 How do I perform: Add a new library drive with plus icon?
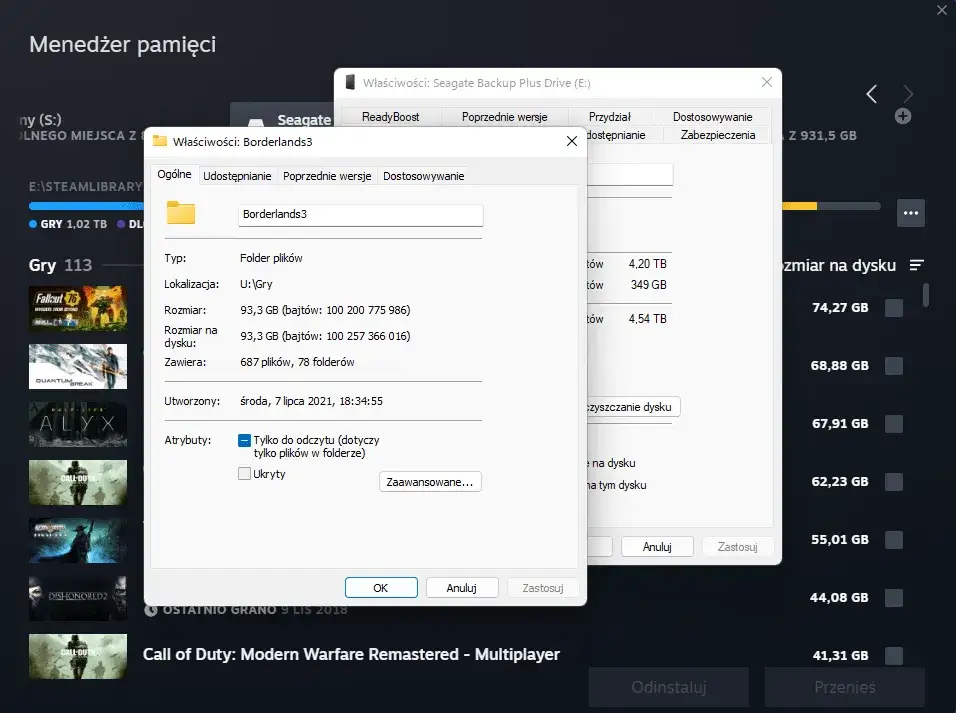(903, 115)
